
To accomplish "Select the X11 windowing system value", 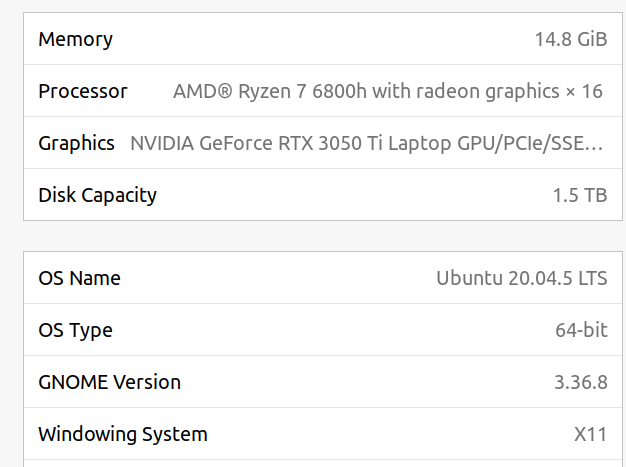I will [590, 434].
